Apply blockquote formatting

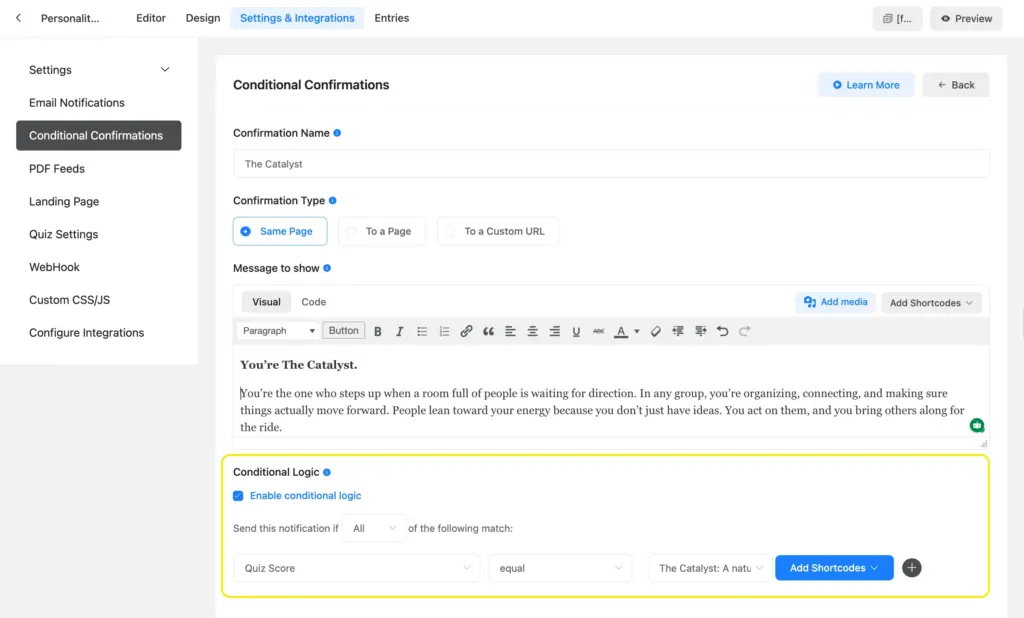point(488,331)
